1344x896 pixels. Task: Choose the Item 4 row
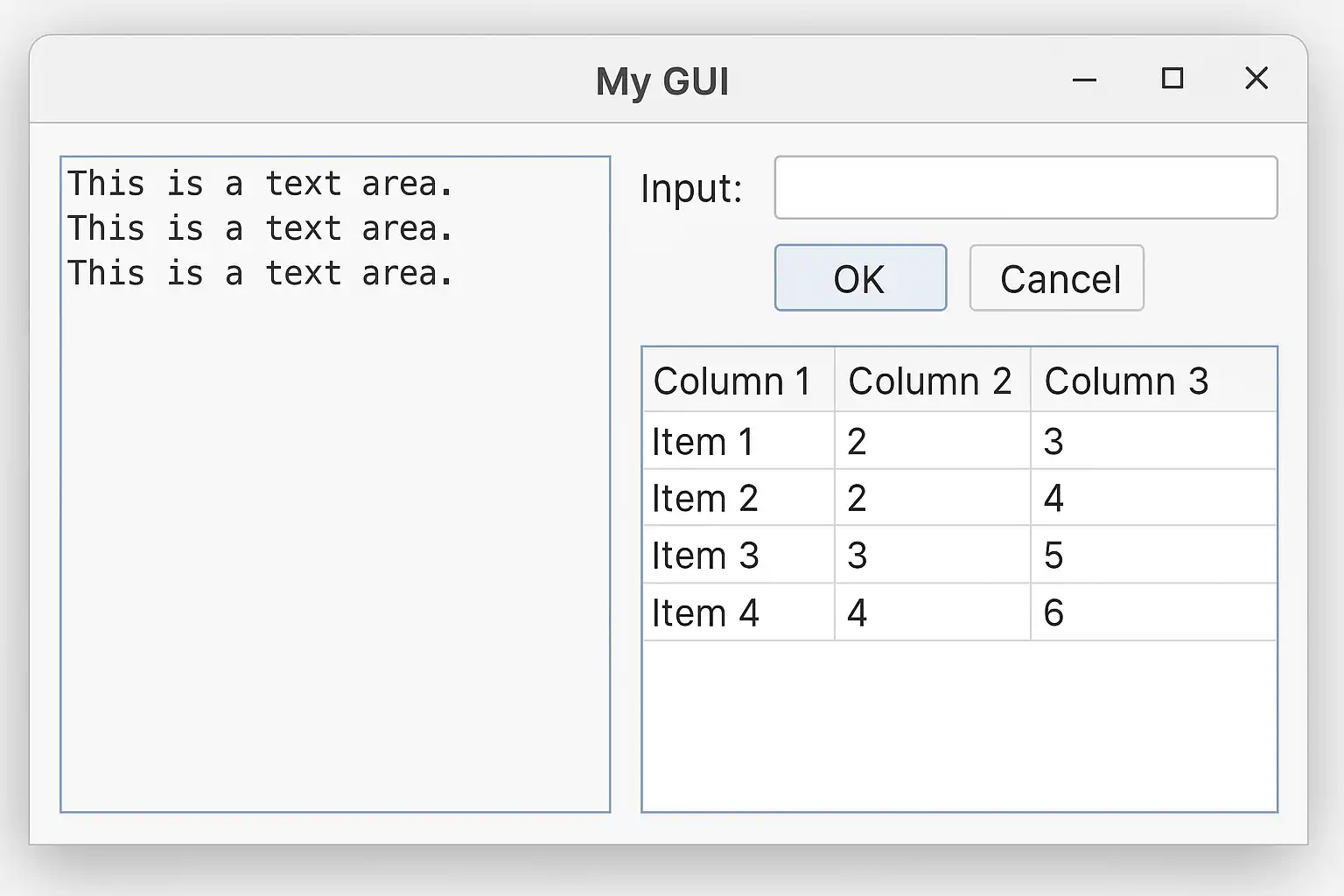705,612
